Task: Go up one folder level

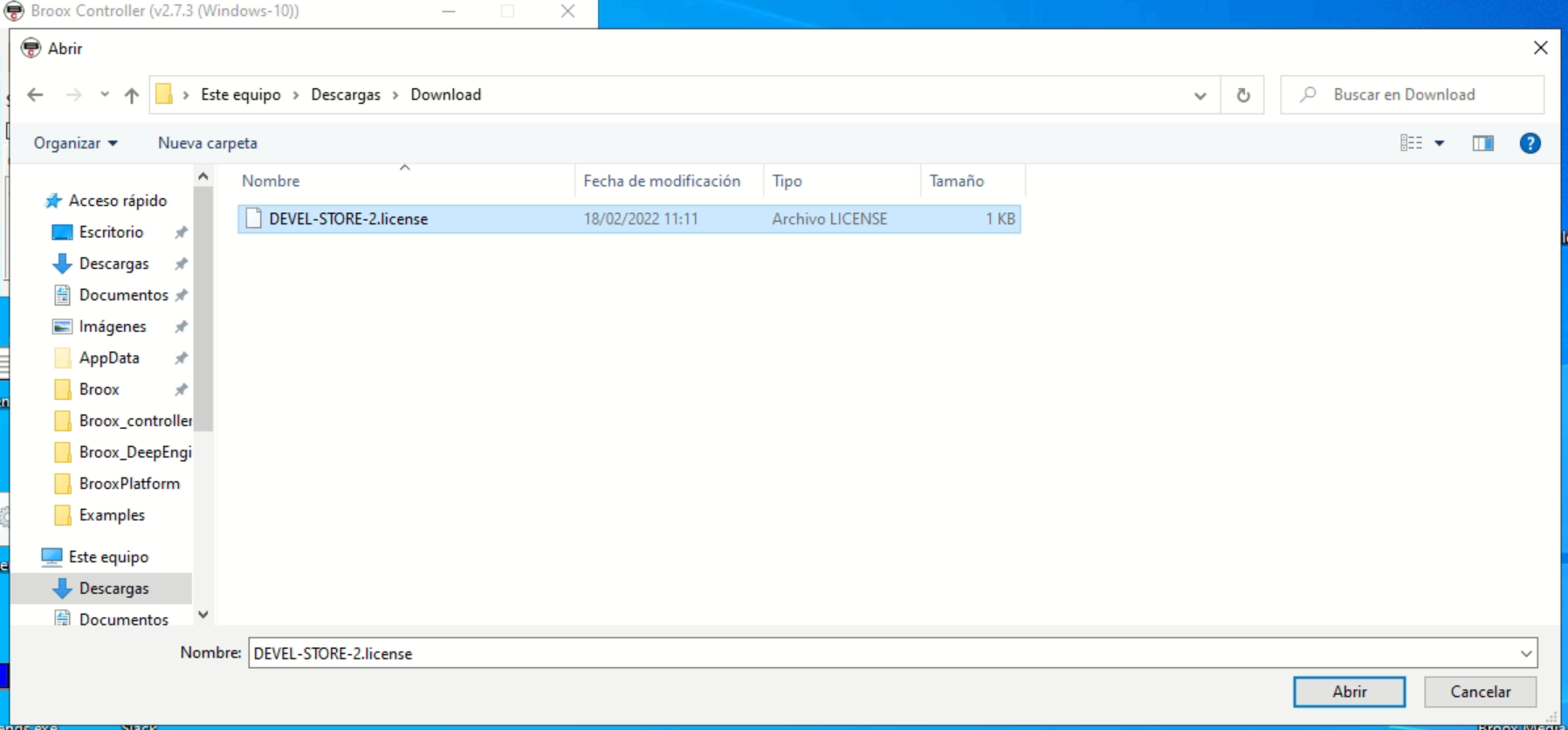Action: coord(132,95)
